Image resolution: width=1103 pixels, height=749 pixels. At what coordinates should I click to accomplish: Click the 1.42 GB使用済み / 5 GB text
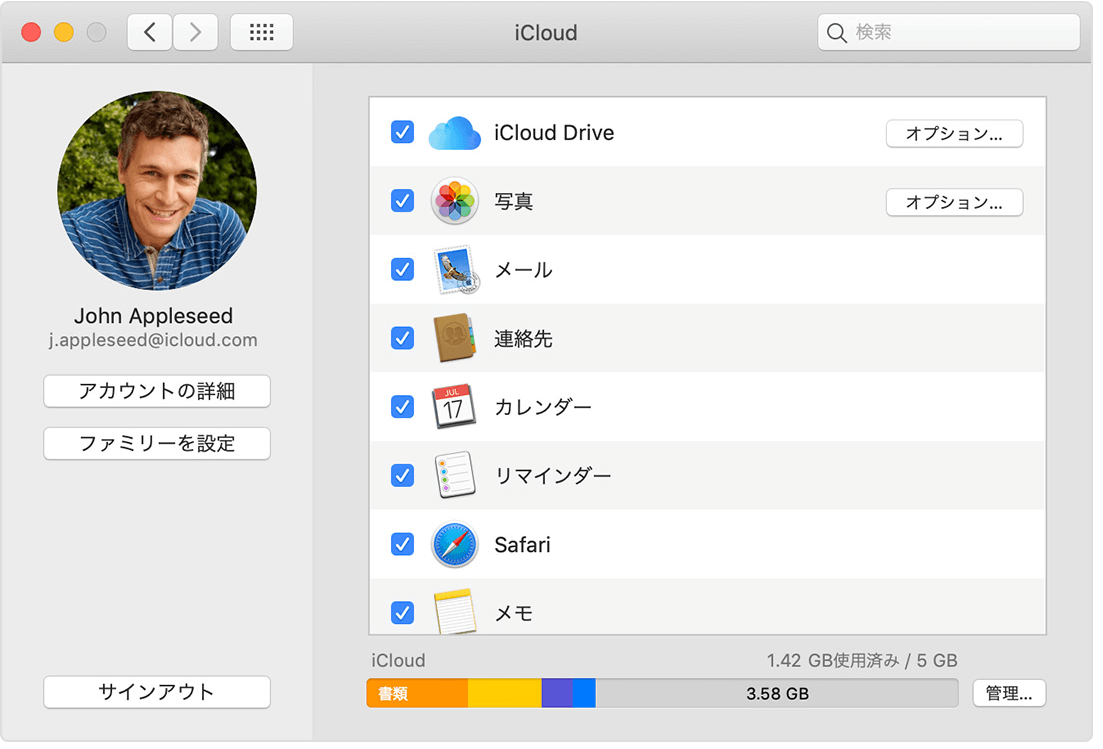[862, 660]
